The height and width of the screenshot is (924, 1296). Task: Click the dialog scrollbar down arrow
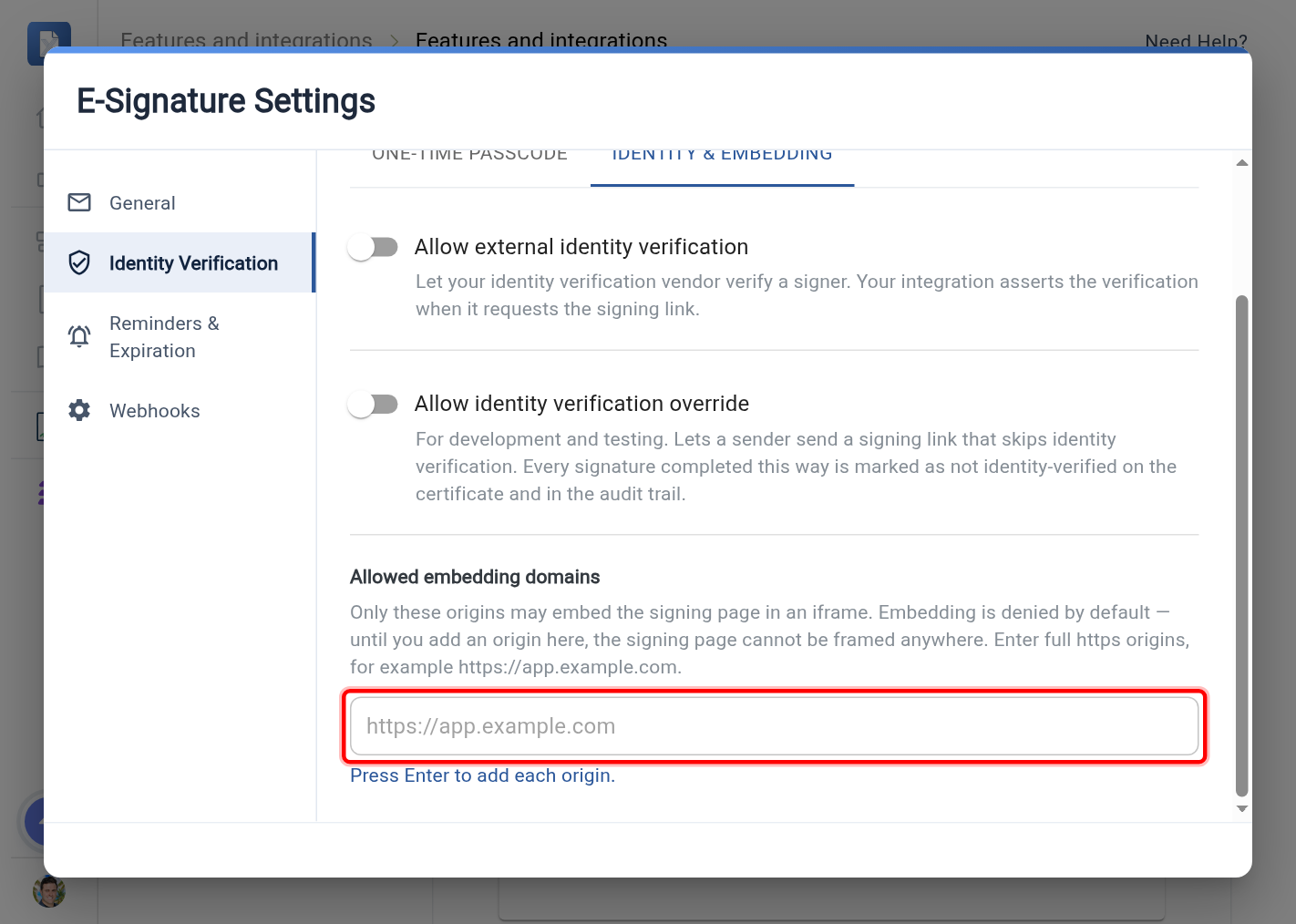tap(1241, 809)
